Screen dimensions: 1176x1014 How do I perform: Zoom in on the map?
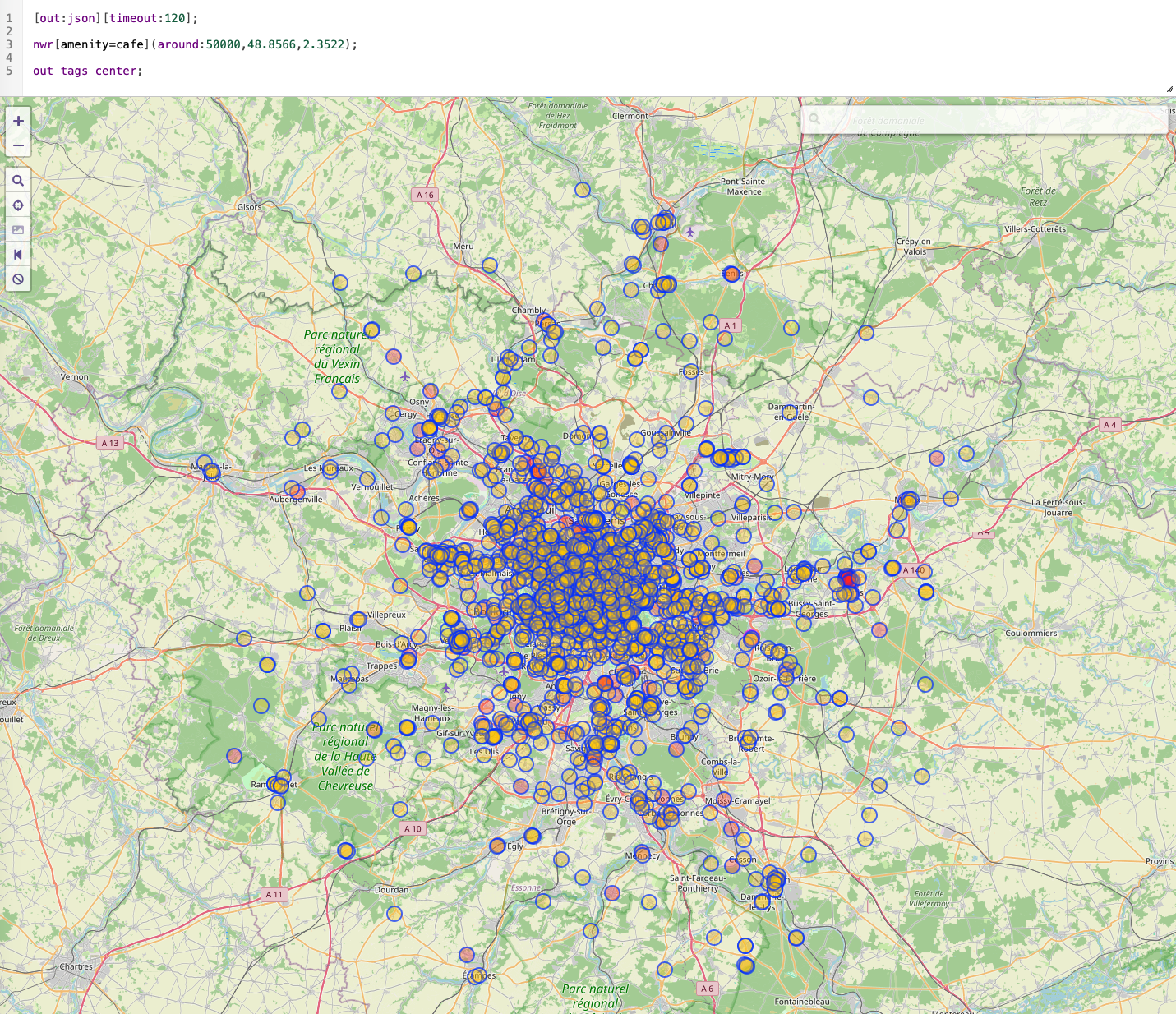point(18,121)
